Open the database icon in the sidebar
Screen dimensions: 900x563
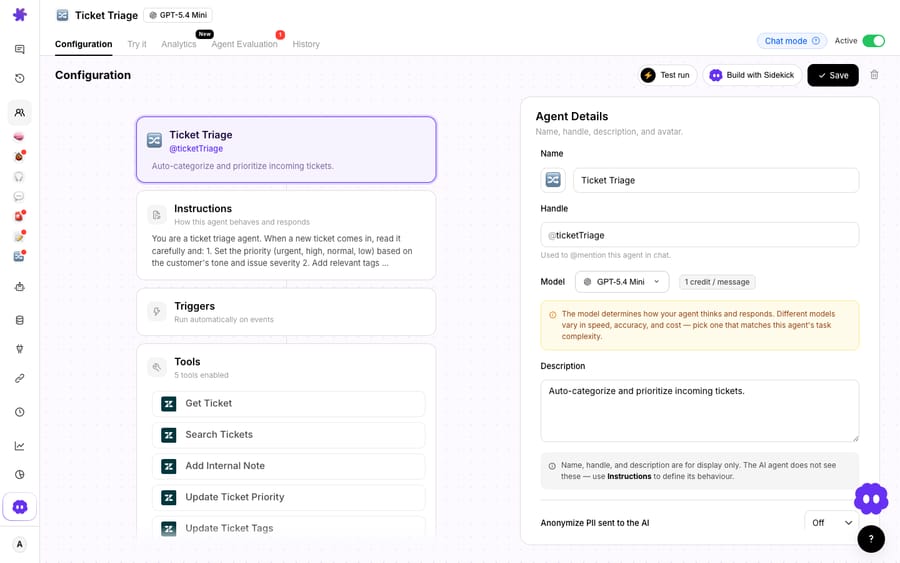click(20, 320)
